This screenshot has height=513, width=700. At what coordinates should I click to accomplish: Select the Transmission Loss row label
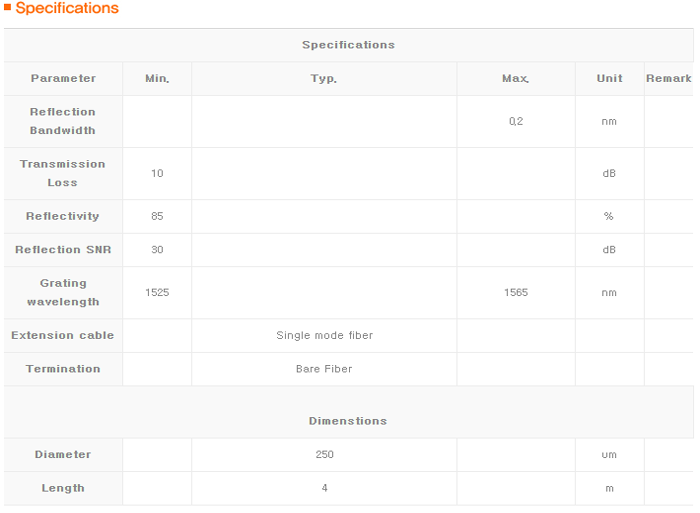point(62,173)
